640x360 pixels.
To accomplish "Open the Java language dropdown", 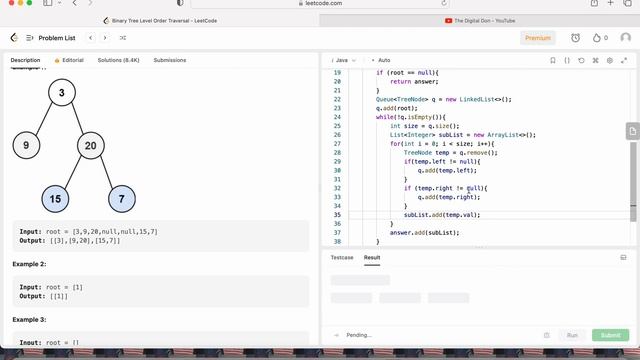I will point(344,60).
